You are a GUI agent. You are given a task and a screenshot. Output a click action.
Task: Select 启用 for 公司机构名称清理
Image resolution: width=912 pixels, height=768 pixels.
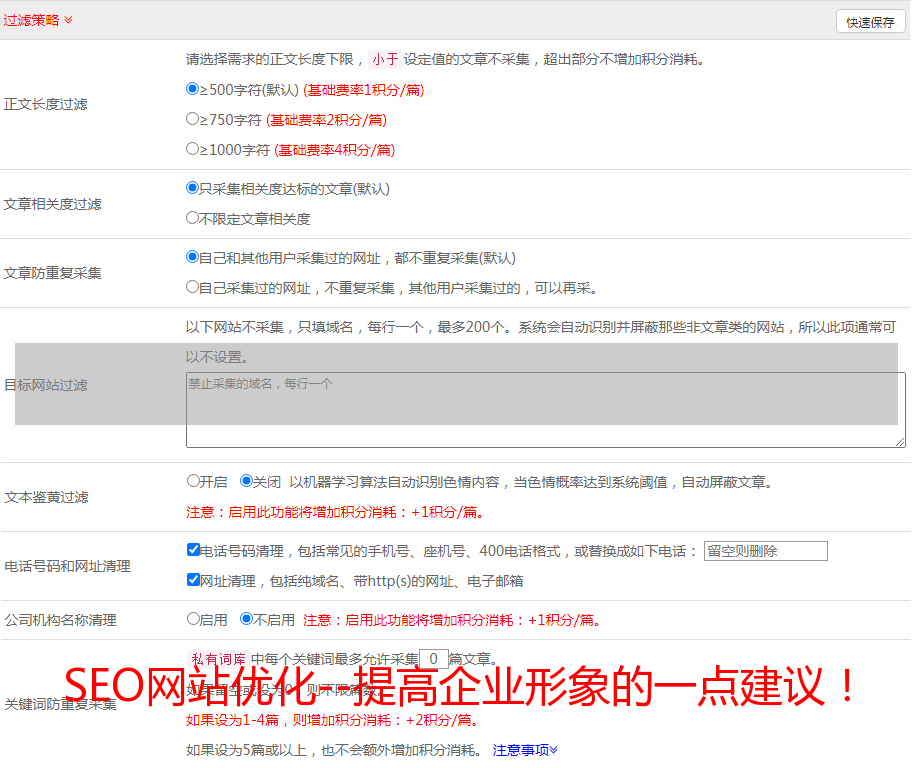click(194, 619)
